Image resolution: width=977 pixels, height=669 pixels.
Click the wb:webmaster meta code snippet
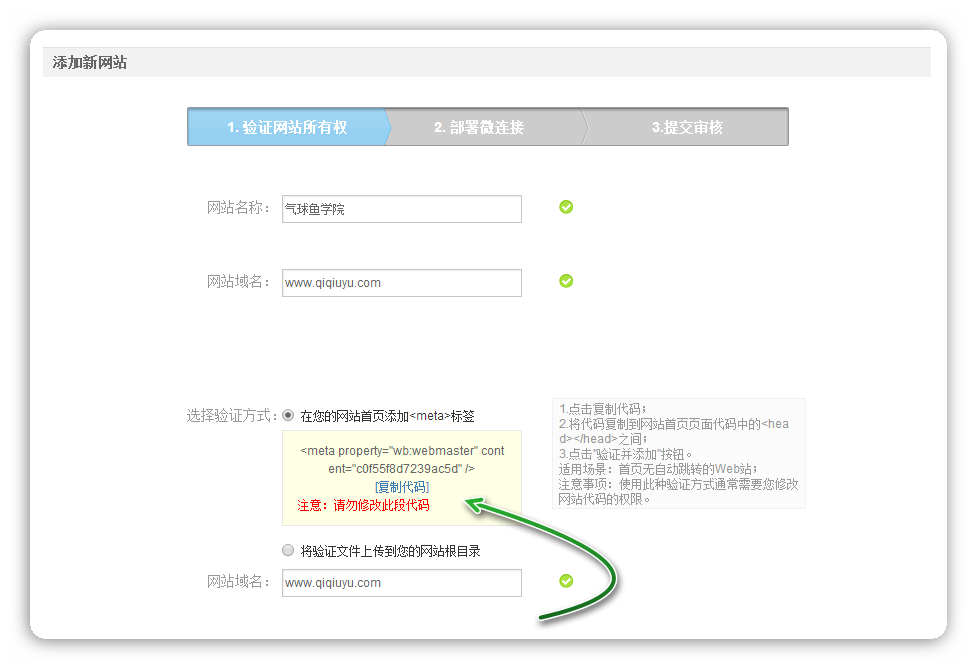tap(402, 460)
